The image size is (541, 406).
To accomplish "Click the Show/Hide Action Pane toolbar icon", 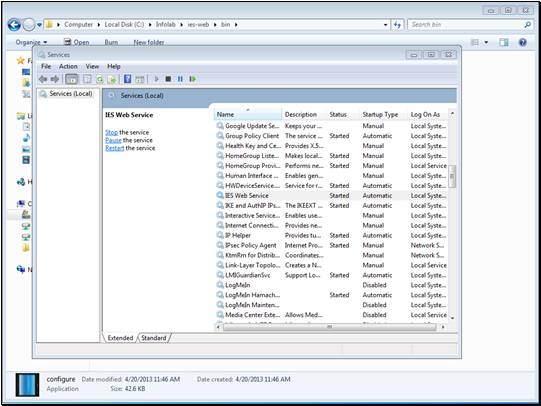I will pos(140,79).
